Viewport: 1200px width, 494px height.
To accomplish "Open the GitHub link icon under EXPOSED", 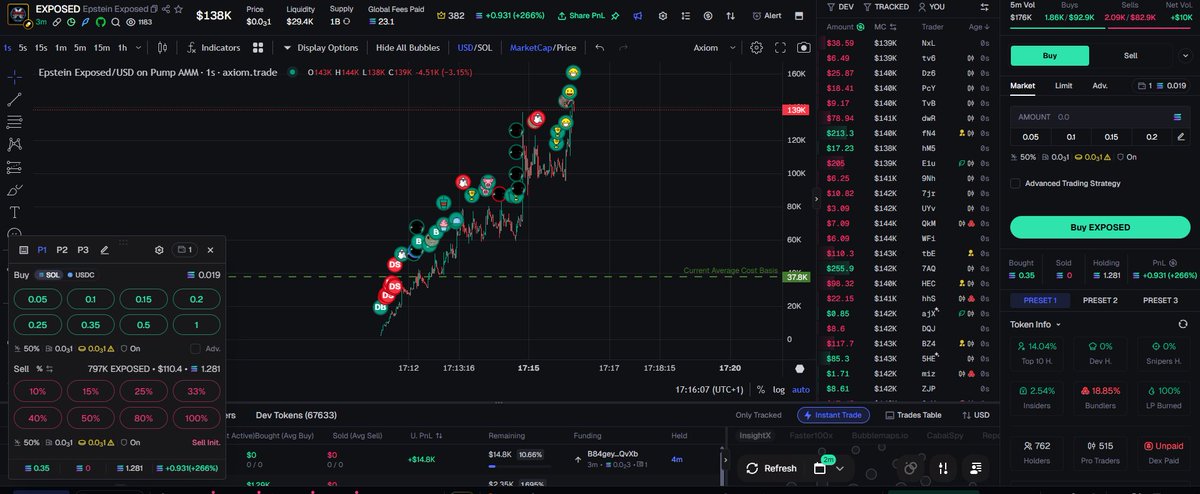I will pyautogui.click(x=100, y=21).
